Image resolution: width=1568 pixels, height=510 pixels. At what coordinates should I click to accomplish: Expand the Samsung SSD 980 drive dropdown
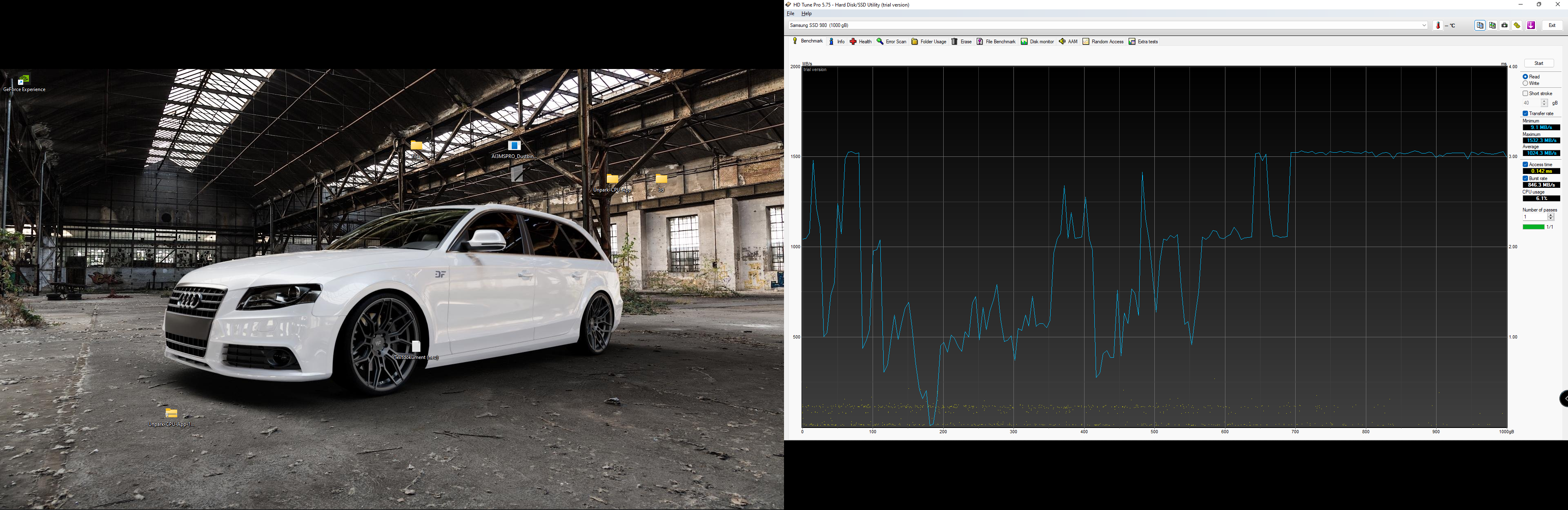coord(1424,26)
